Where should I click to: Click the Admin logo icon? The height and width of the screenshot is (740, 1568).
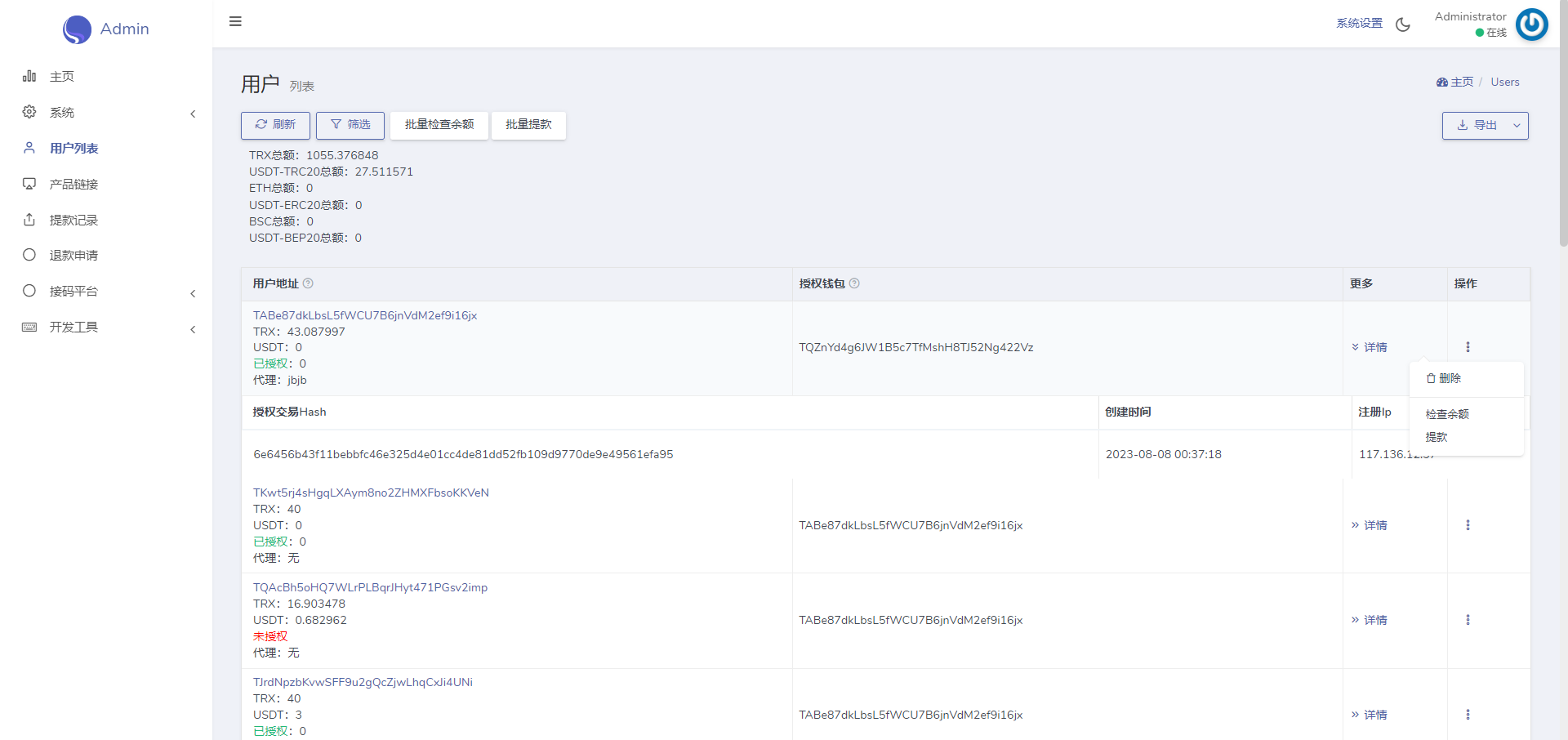77,29
